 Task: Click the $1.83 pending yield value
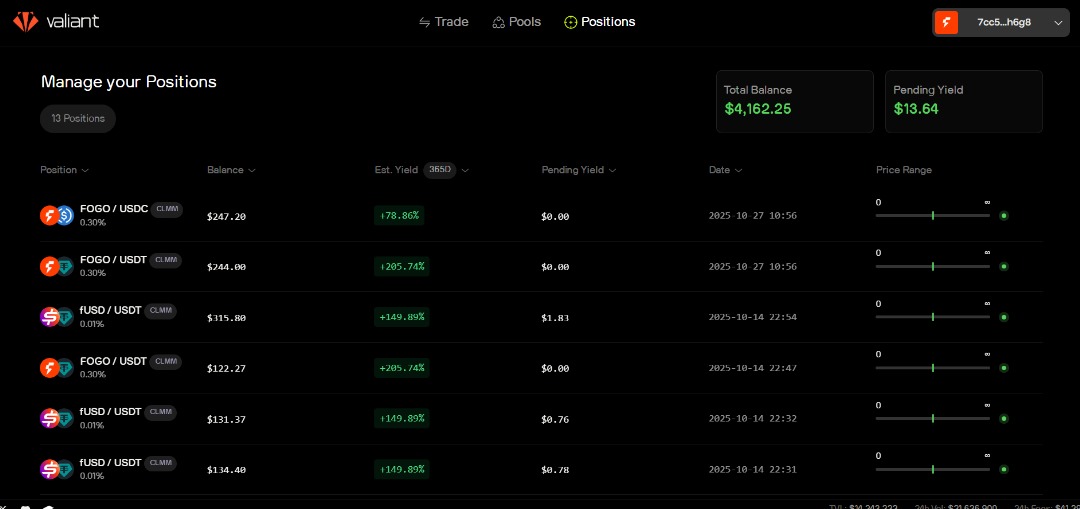555,318
